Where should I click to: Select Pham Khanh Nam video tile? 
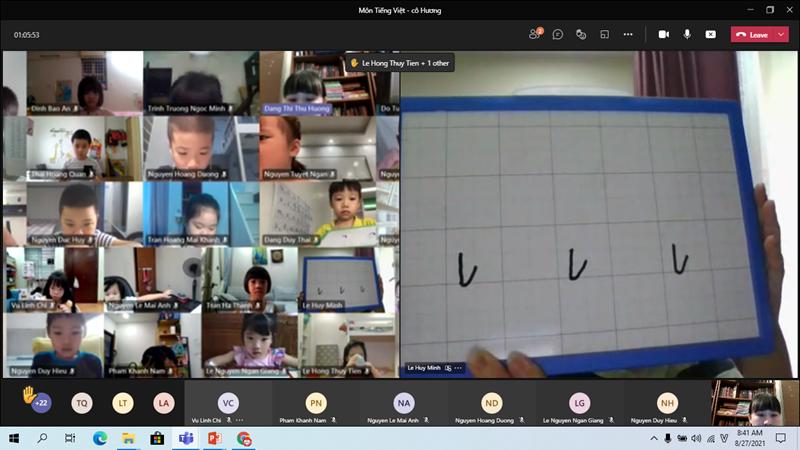tap(153, 345)
